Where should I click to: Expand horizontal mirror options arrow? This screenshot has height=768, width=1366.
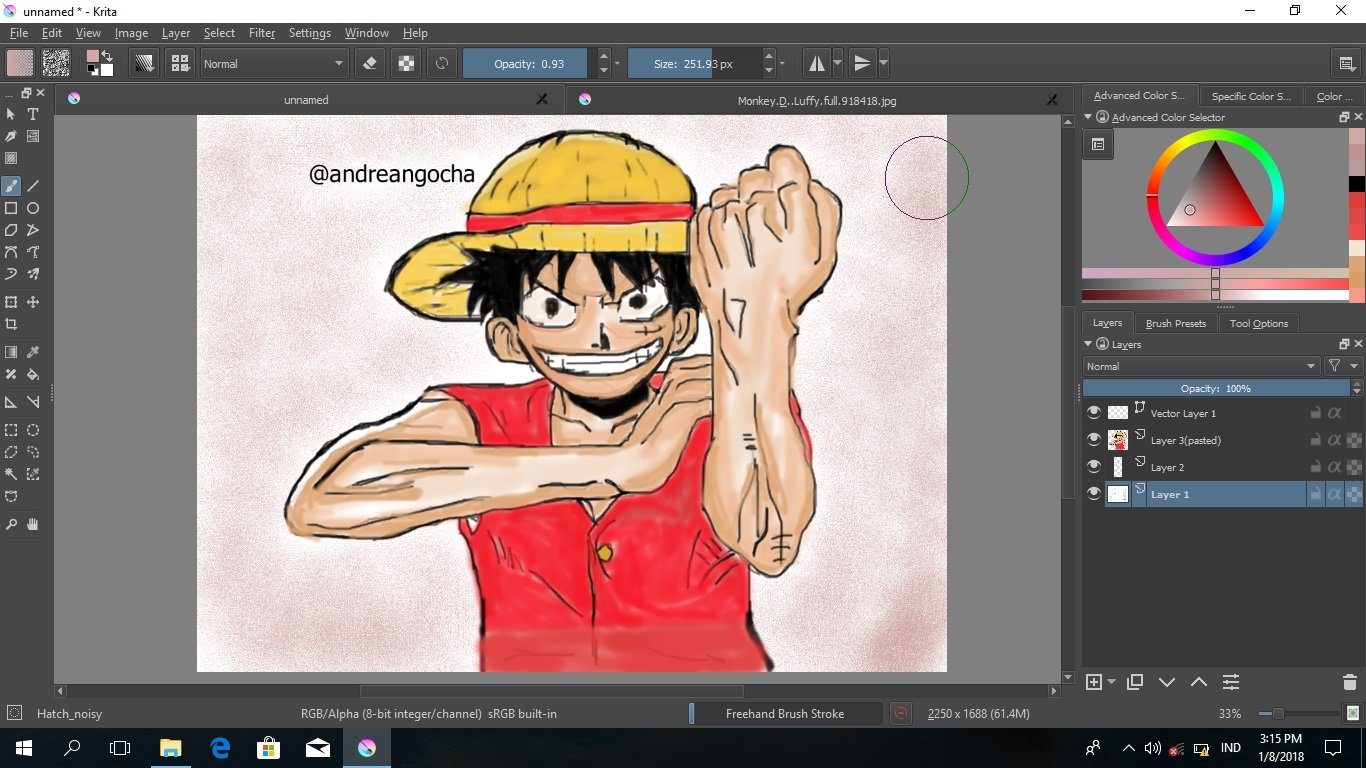[838, 63]
